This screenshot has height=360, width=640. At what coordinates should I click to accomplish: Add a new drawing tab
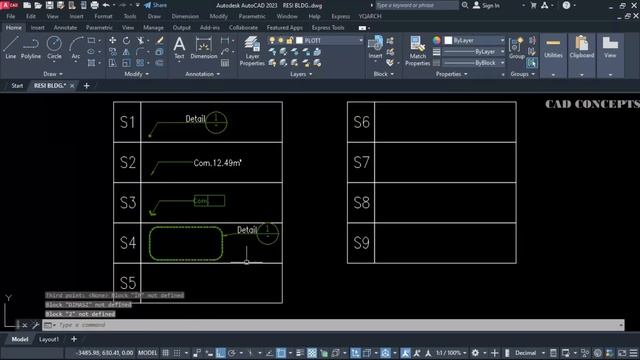click(86, 85)
